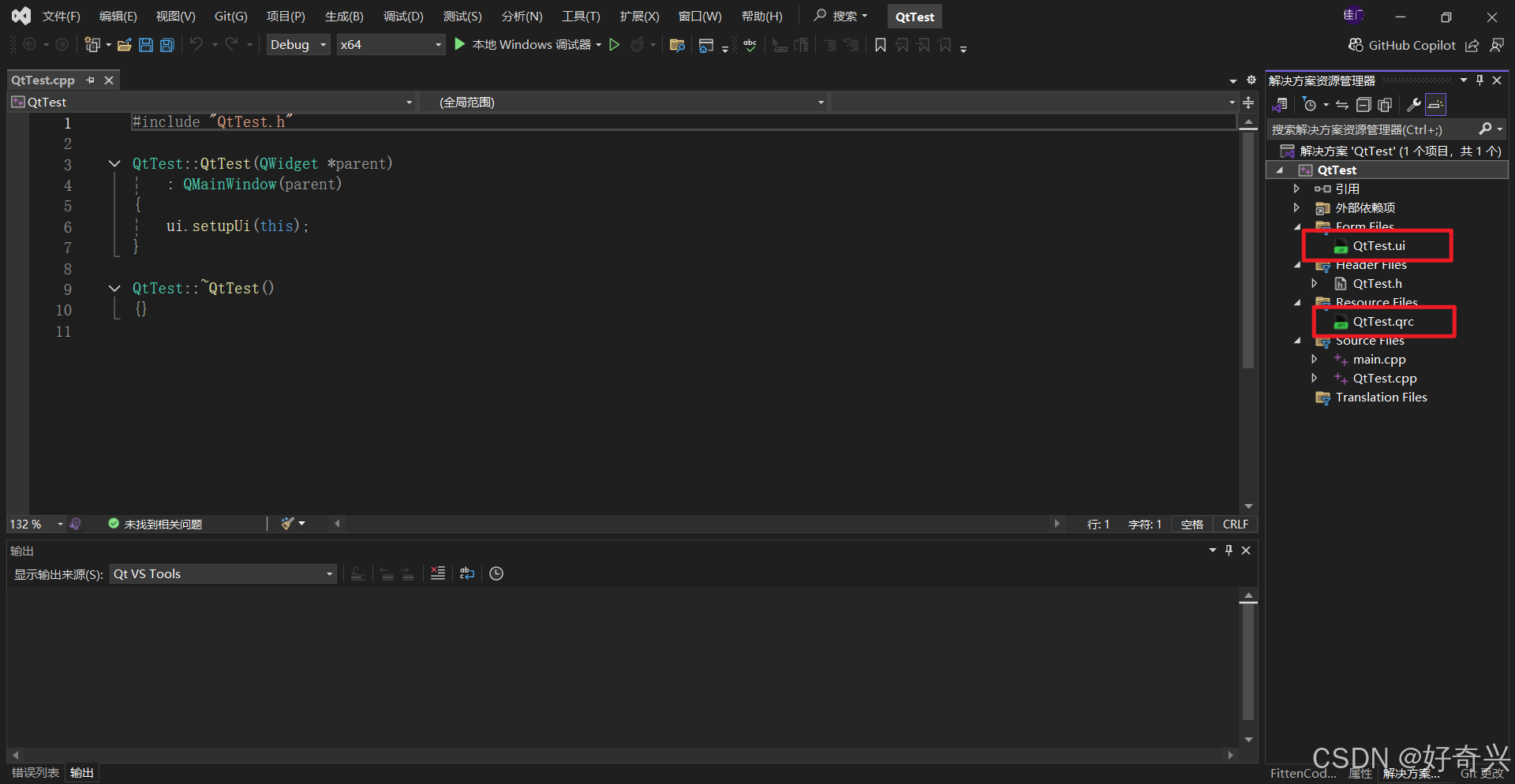
Task: Open the Git(G) menu
Action: pos(230,16)
